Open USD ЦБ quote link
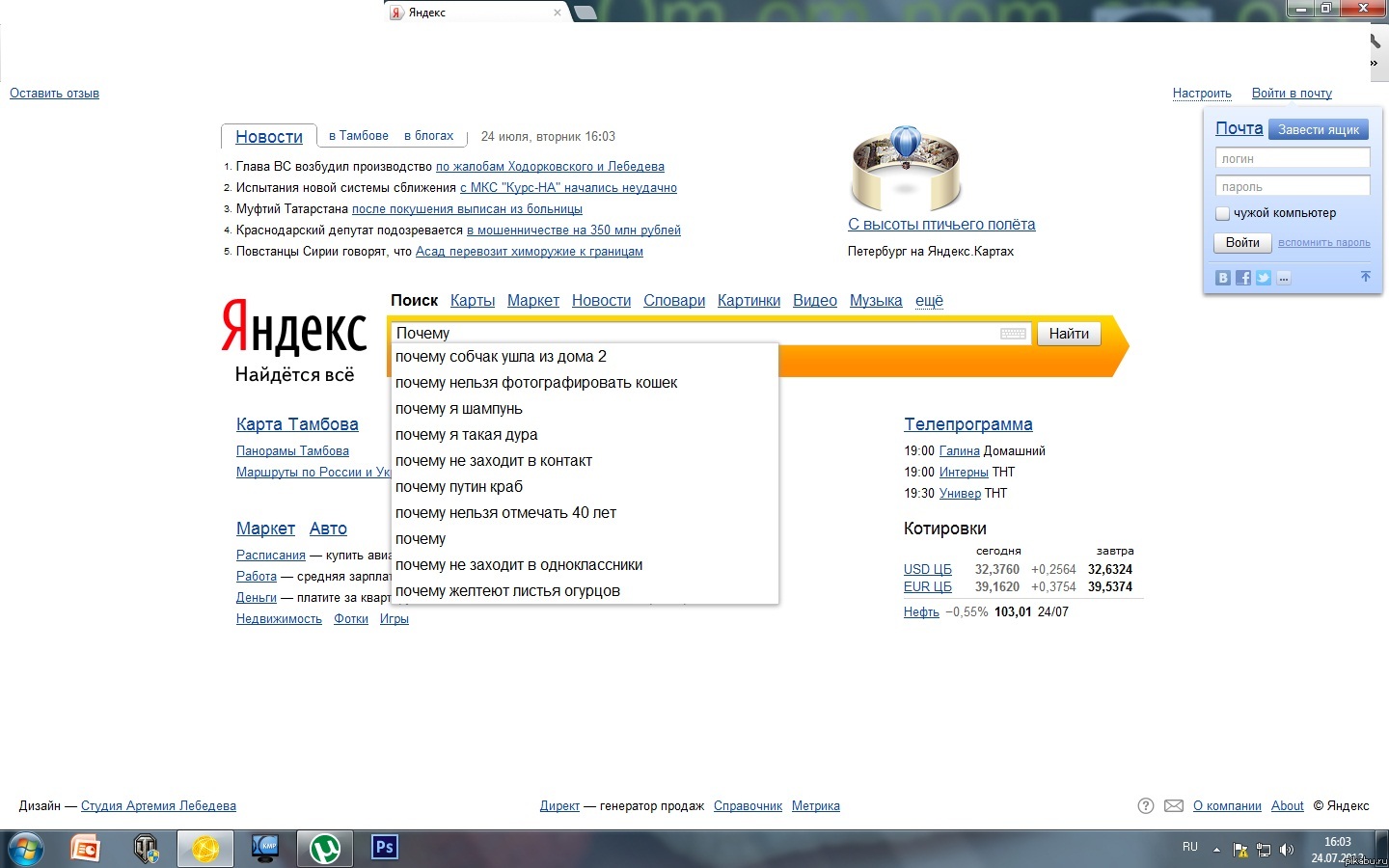This screenshot has width=1389, height=868. [x=928, y=570]
